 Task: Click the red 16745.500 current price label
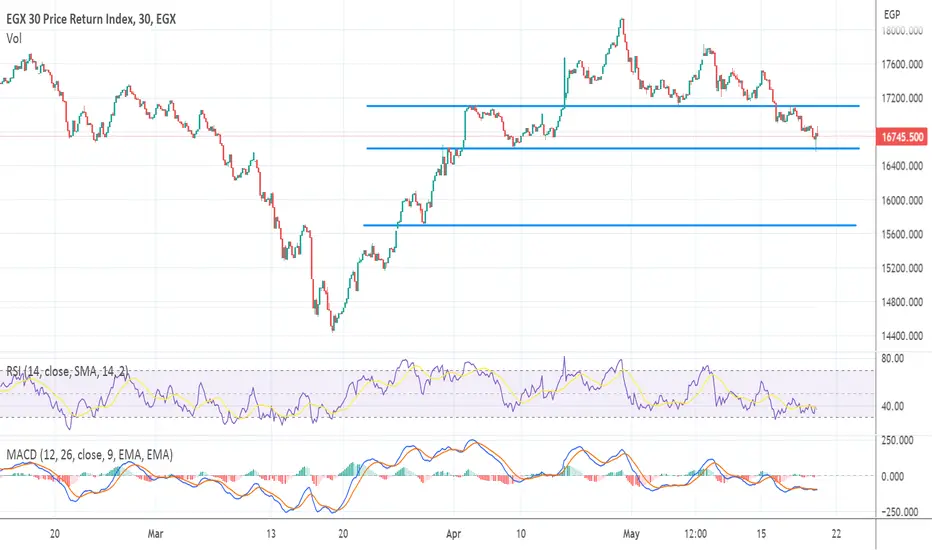902,137
